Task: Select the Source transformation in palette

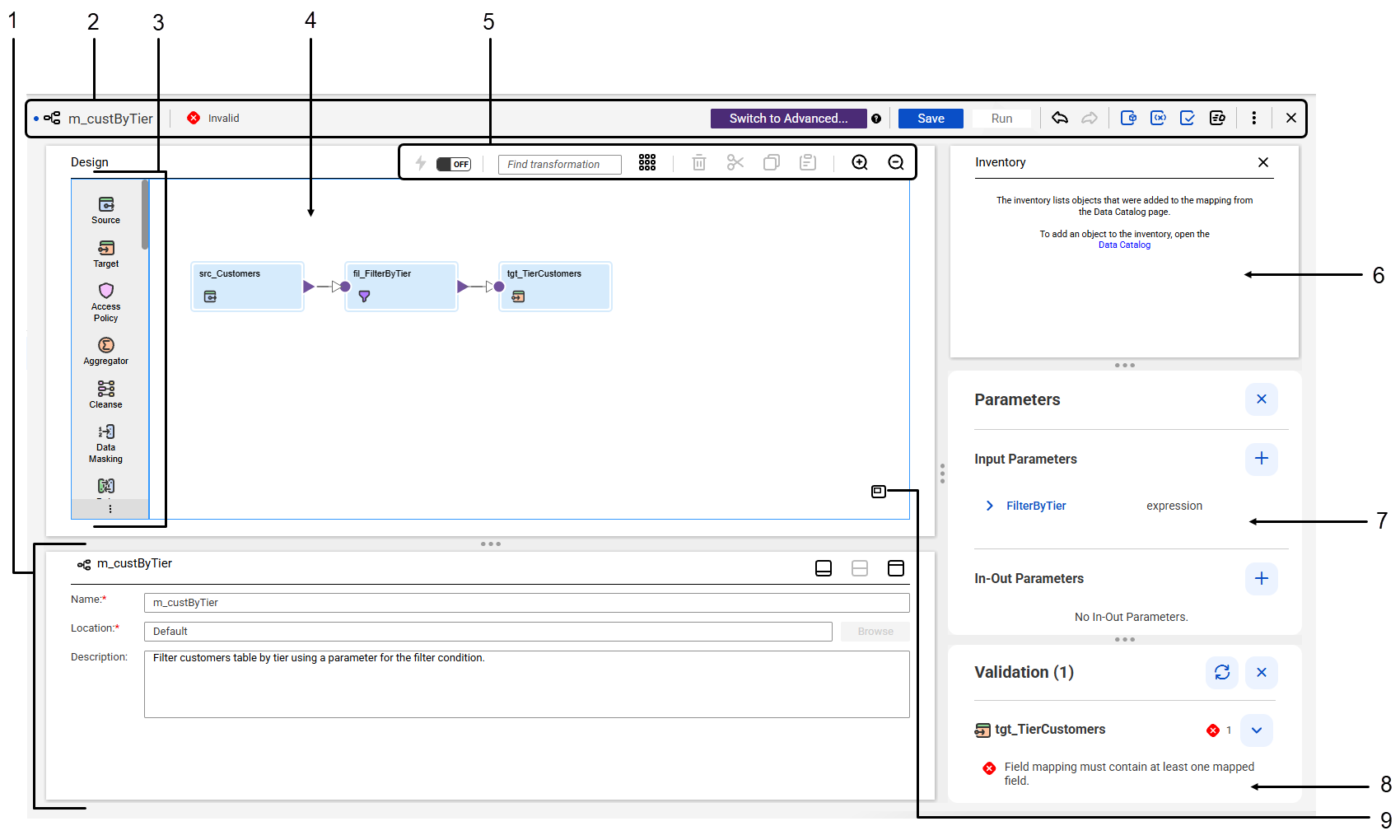Action: point(105,210)
